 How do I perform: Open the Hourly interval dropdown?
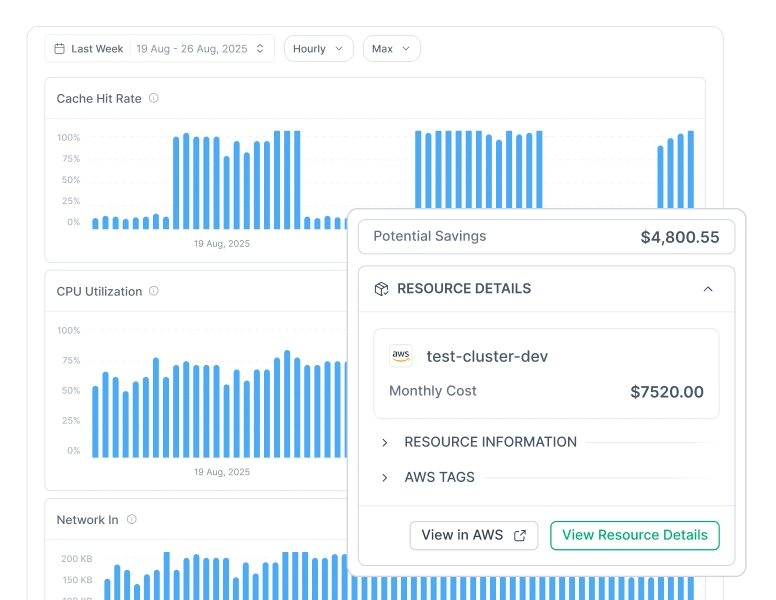pos(319,49)
